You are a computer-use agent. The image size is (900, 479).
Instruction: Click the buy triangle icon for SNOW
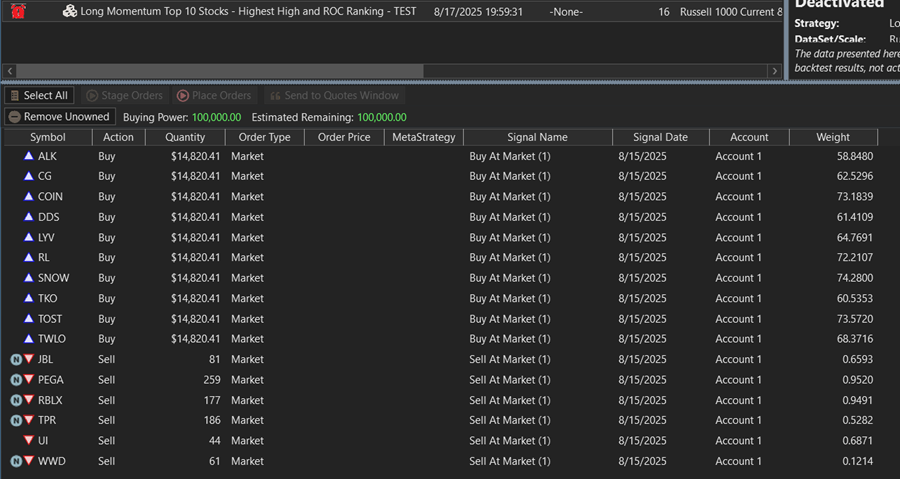[29, 278]
